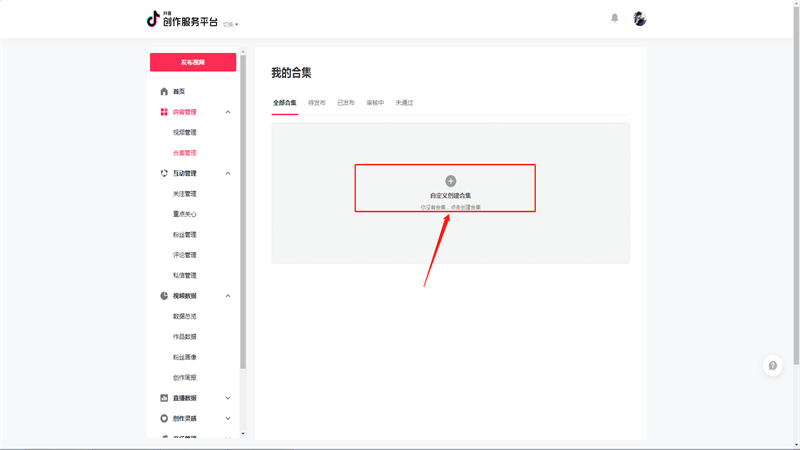Open 创作周报 in the sidebar
This screenshot has height=450, width=800.
tap(185, 378)
